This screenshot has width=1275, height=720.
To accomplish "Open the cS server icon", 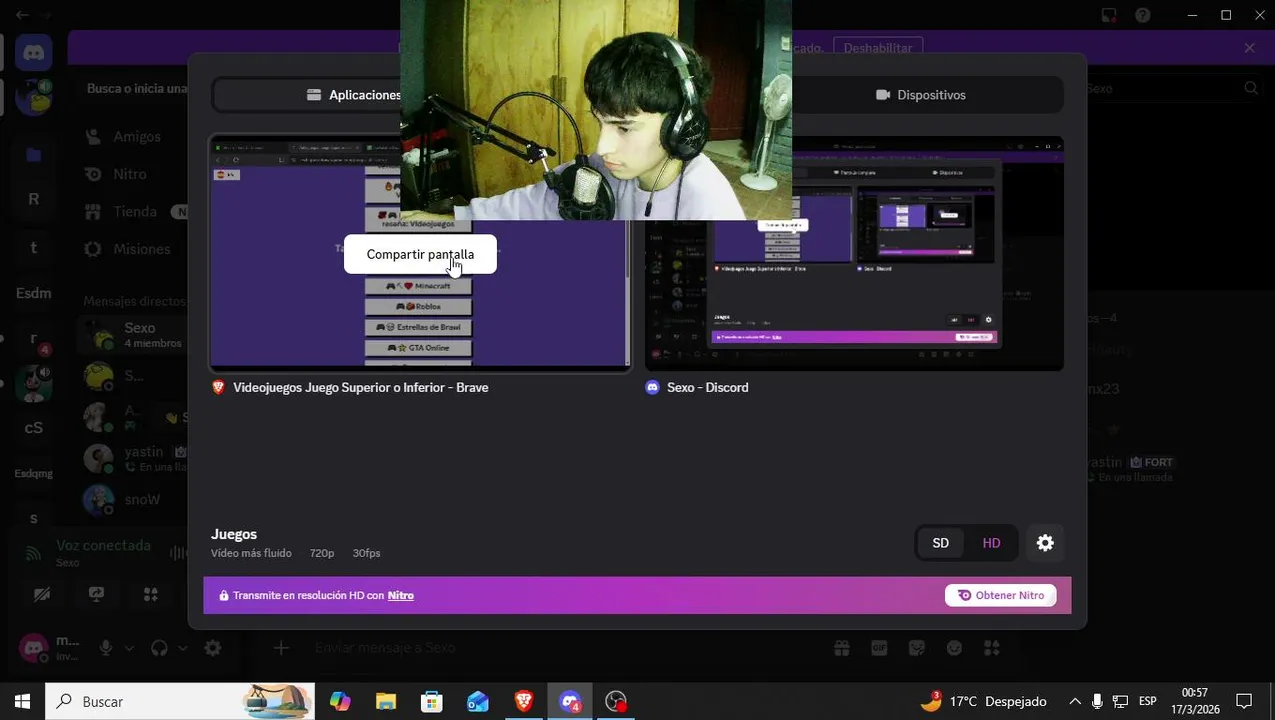I will 34,428.
